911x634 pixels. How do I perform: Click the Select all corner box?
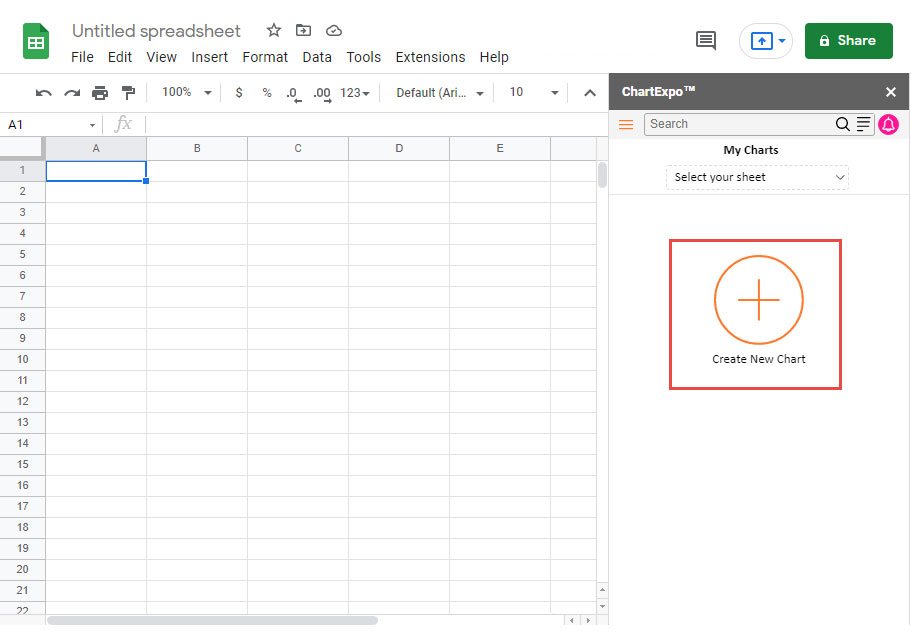pos(22,148)
